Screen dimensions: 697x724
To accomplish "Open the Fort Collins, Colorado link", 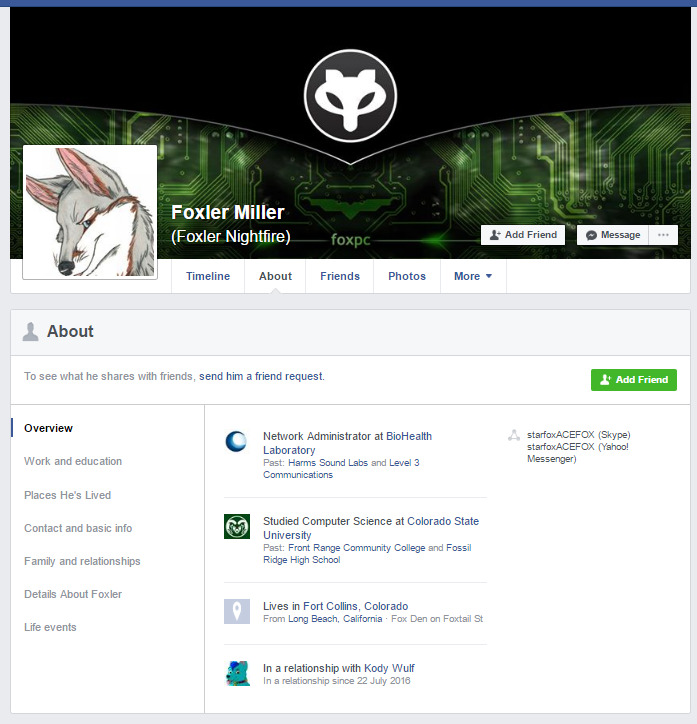I will 355,606.
